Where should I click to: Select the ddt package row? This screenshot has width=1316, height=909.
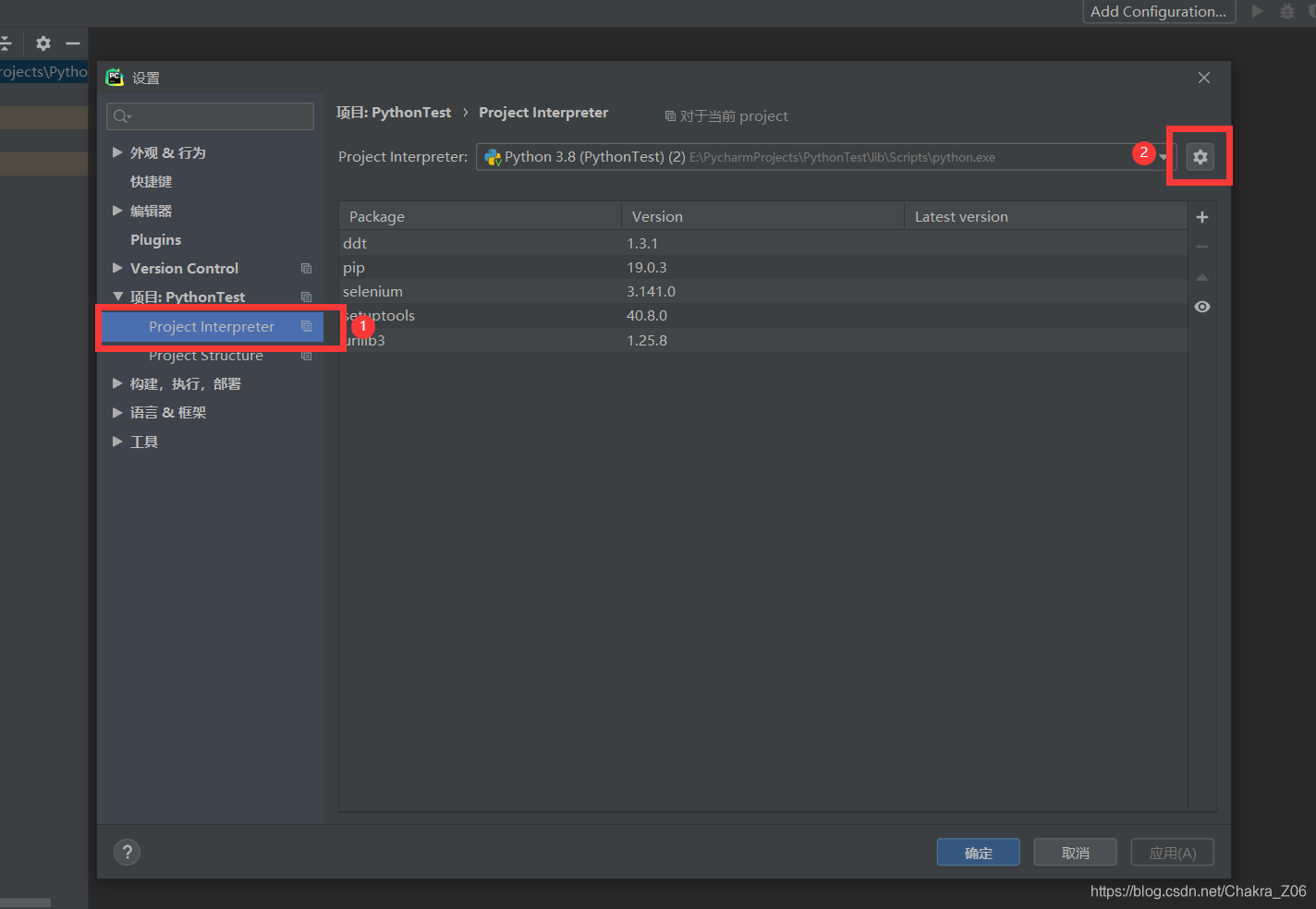[x=762, y=243]
